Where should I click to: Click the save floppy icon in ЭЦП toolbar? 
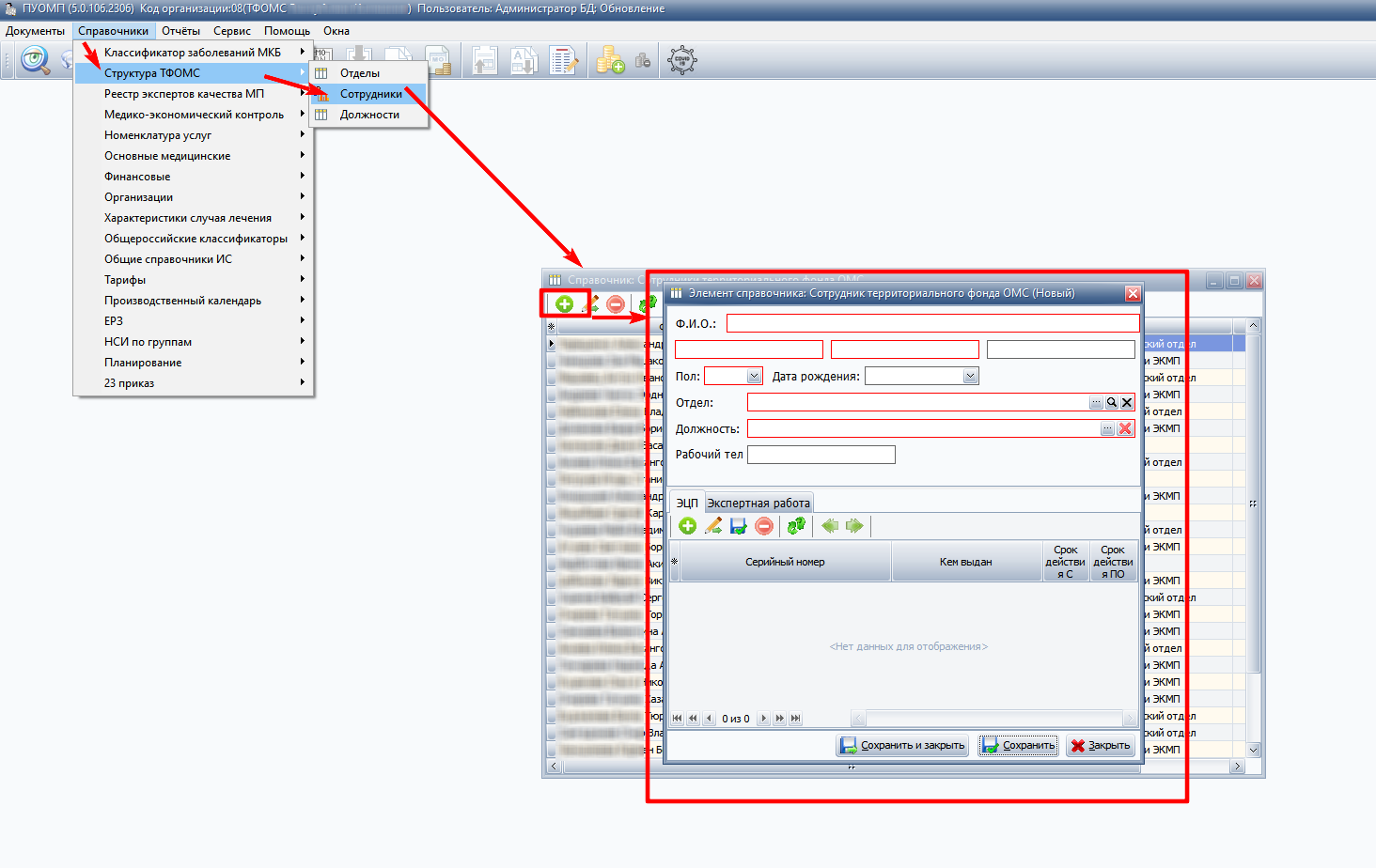click(x=739, y=526)
